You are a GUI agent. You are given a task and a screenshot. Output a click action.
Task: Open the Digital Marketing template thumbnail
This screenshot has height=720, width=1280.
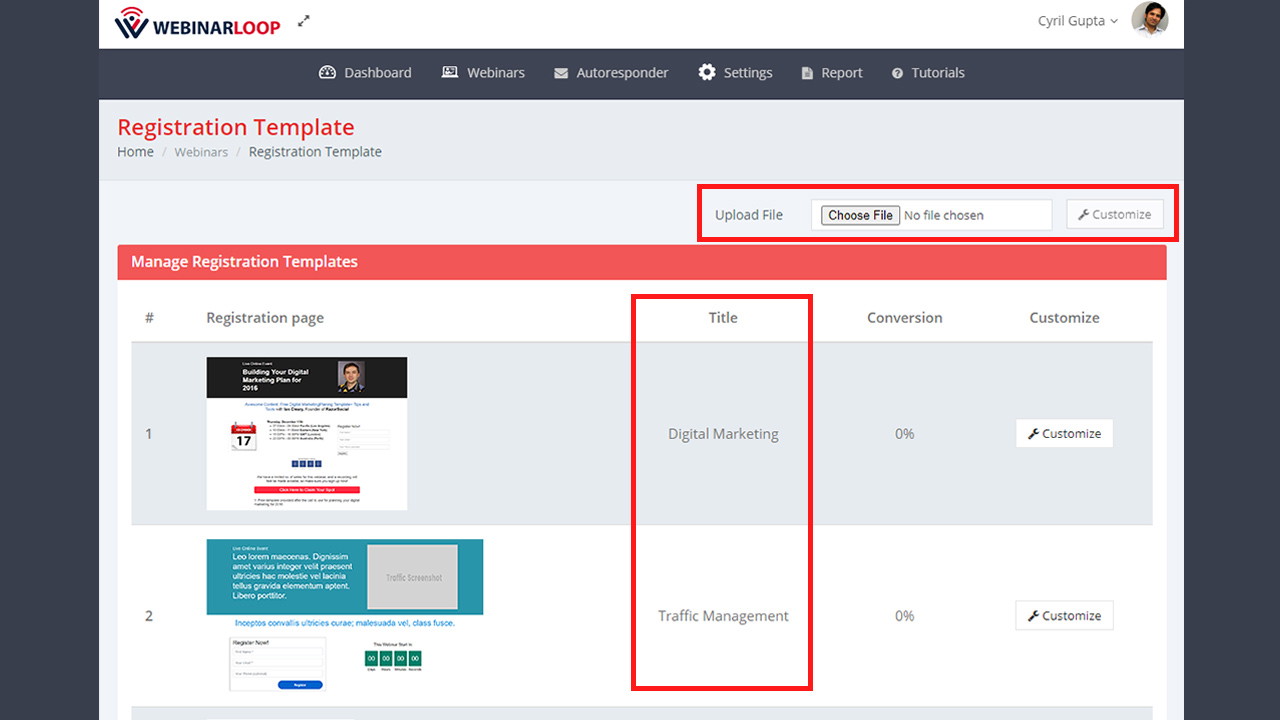pos(307,433)
